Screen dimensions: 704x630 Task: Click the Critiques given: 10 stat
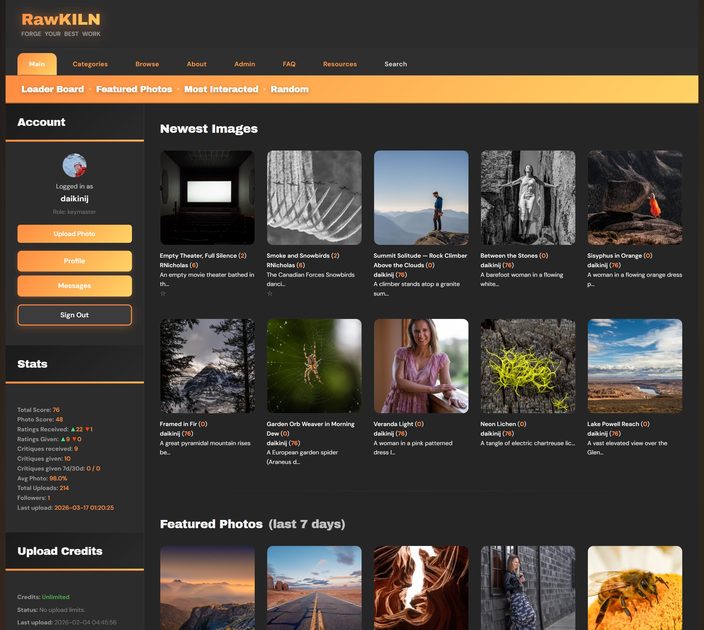tap(44, 459)
